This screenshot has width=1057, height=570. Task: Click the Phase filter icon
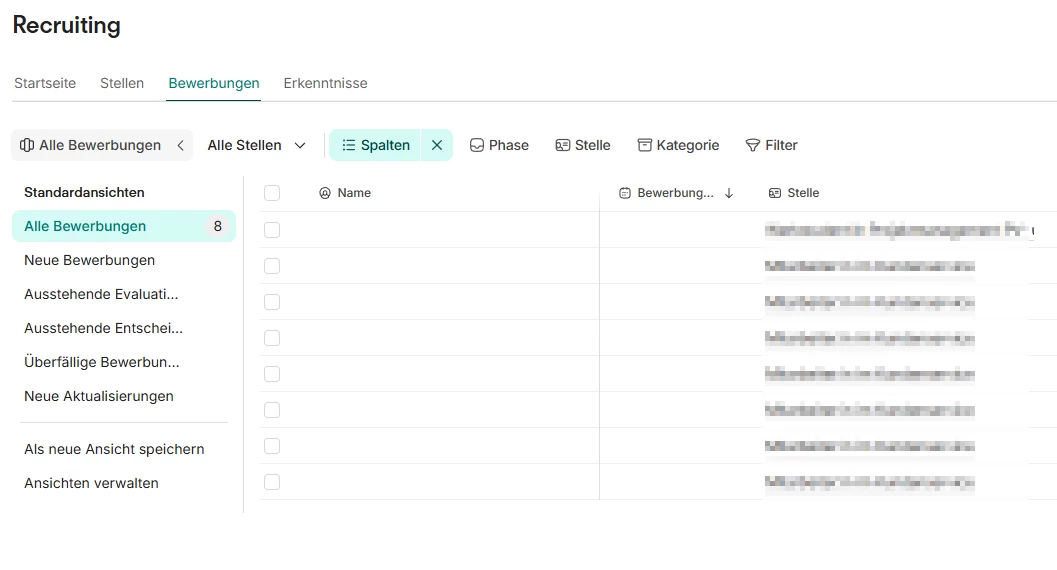[x=477, y=145]
